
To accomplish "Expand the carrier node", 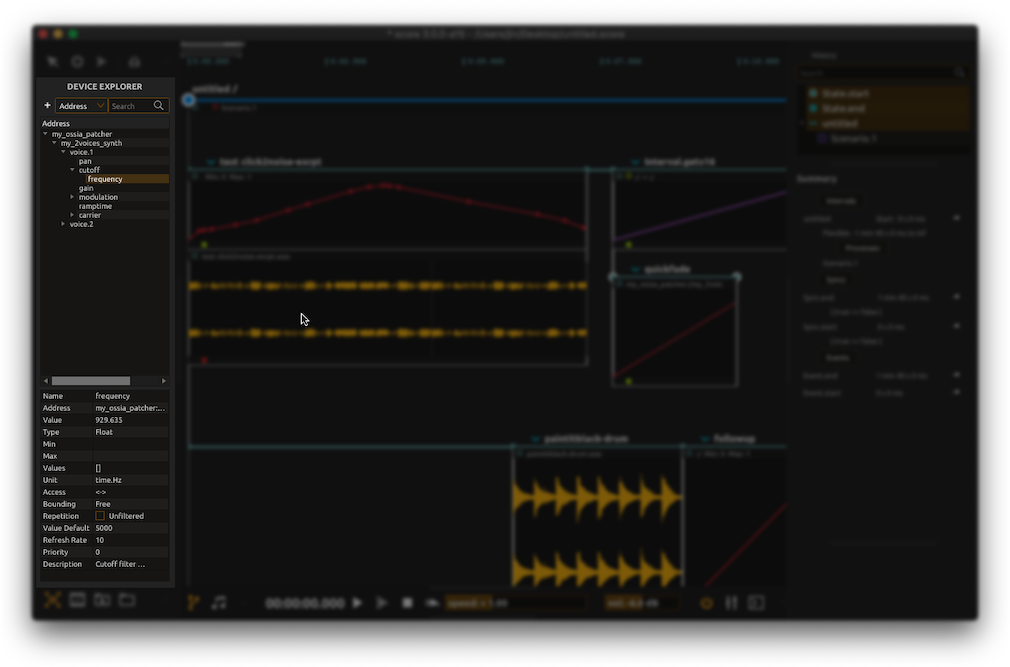I will coord(72,215).
